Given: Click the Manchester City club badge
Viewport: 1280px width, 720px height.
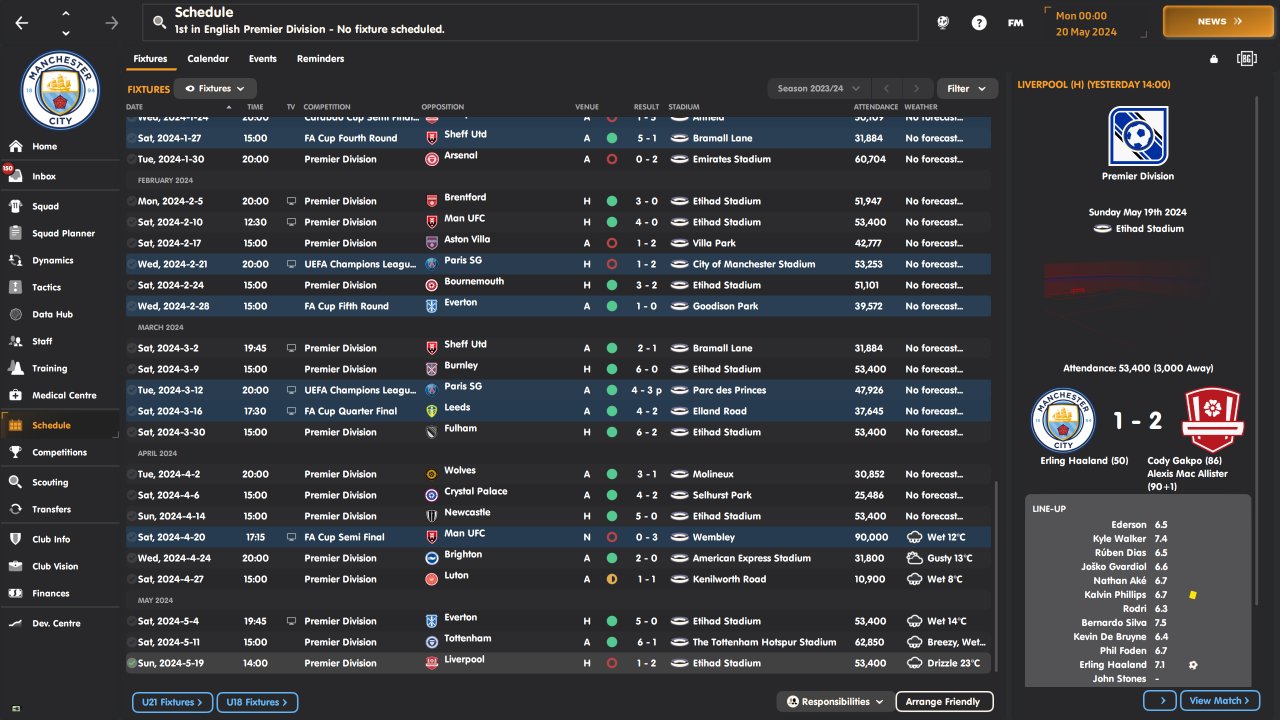Looking at the screenshot, I should 60,90.
